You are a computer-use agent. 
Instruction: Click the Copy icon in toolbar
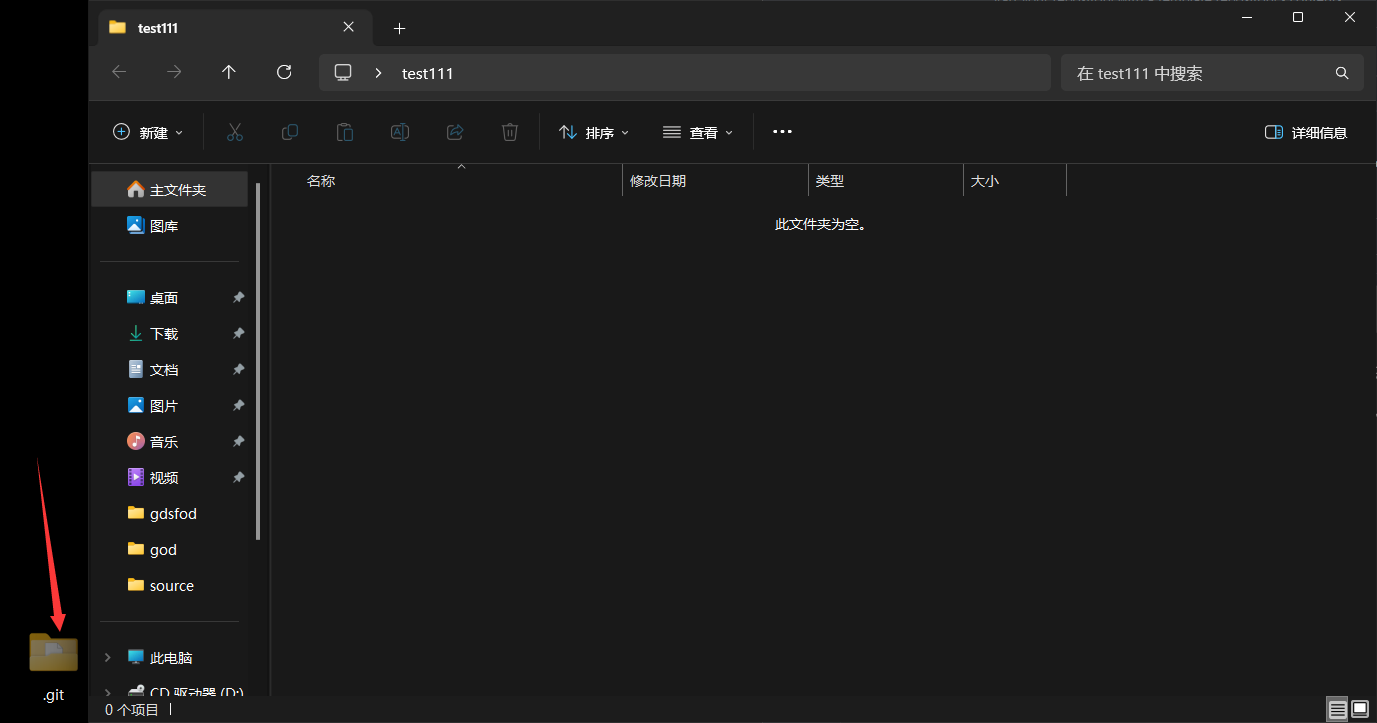click(x=290, y=132)
